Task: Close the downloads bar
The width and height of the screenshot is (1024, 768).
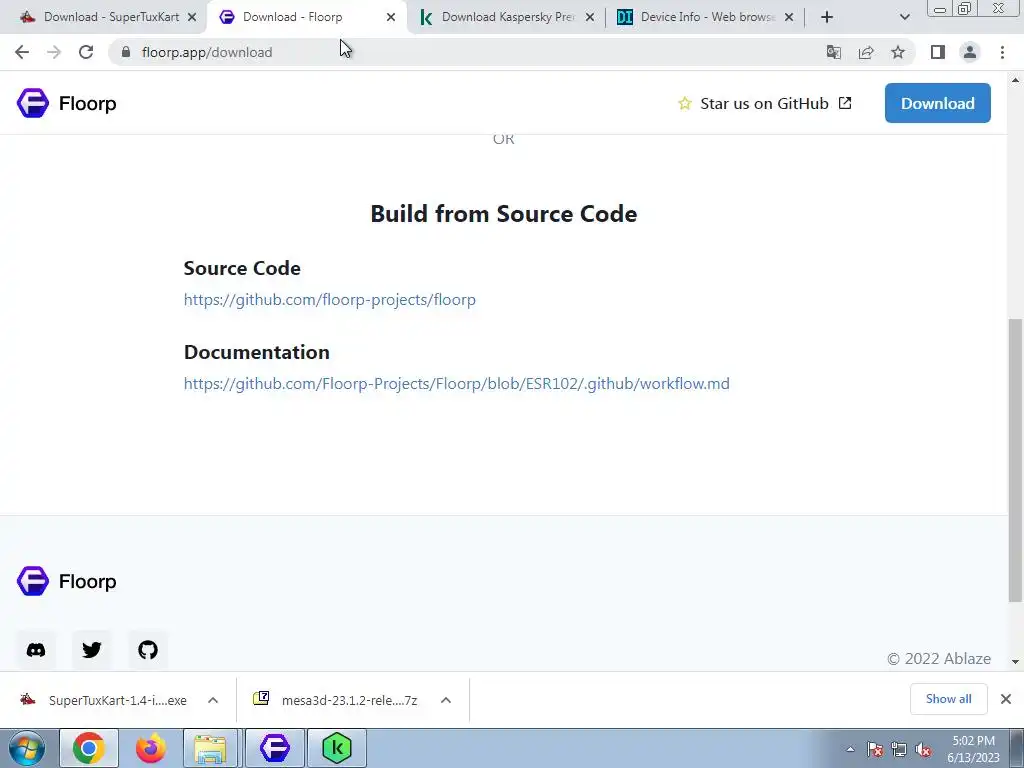Action: point(1006,699)
